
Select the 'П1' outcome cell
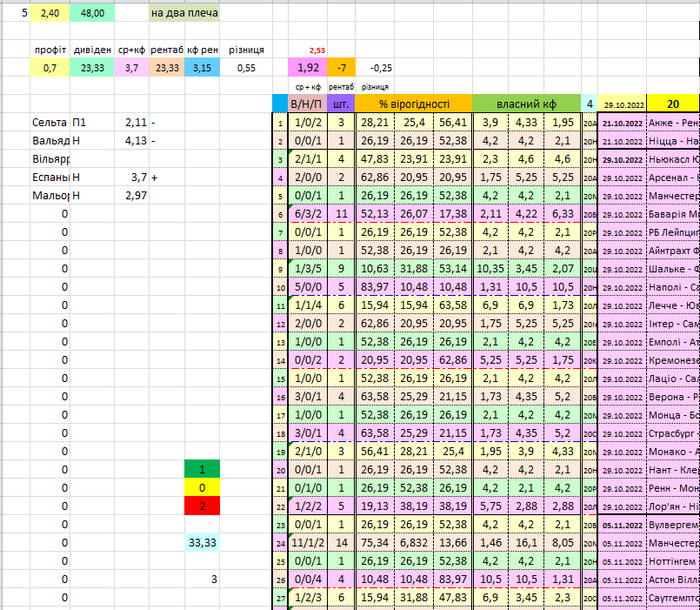(92, 122)
